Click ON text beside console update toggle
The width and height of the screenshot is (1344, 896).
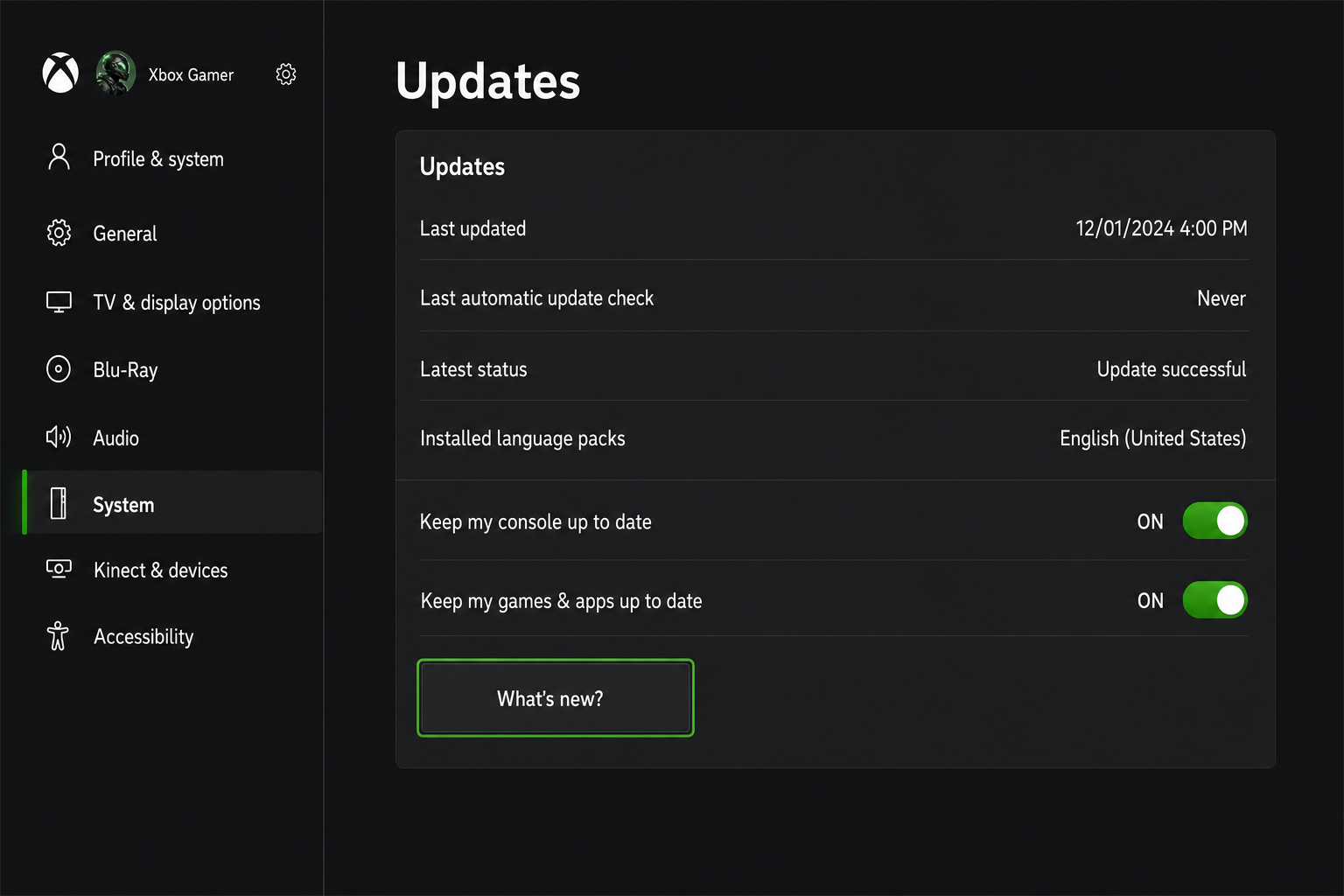pos(1150,521)
